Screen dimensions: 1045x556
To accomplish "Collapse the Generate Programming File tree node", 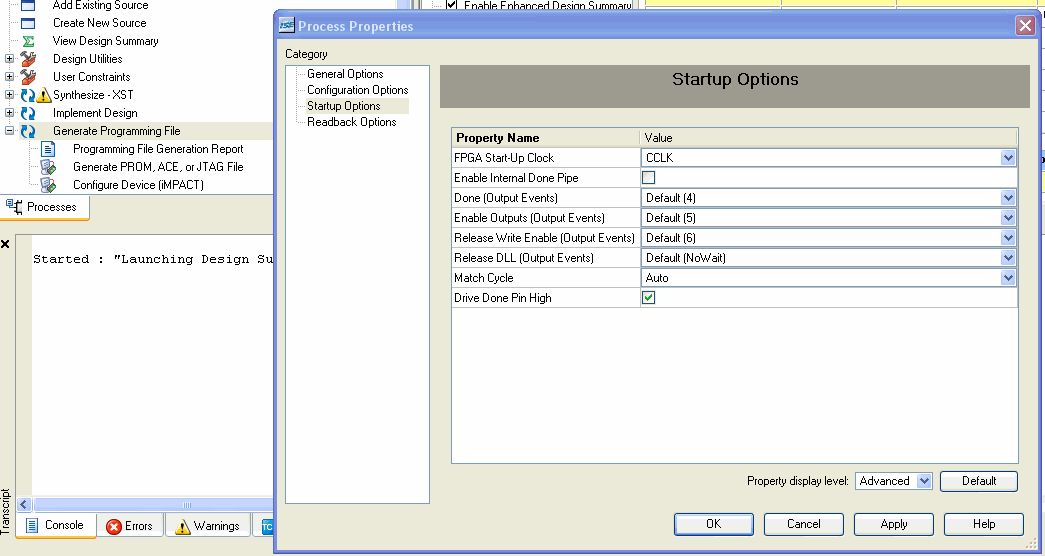I will (10, 131).
